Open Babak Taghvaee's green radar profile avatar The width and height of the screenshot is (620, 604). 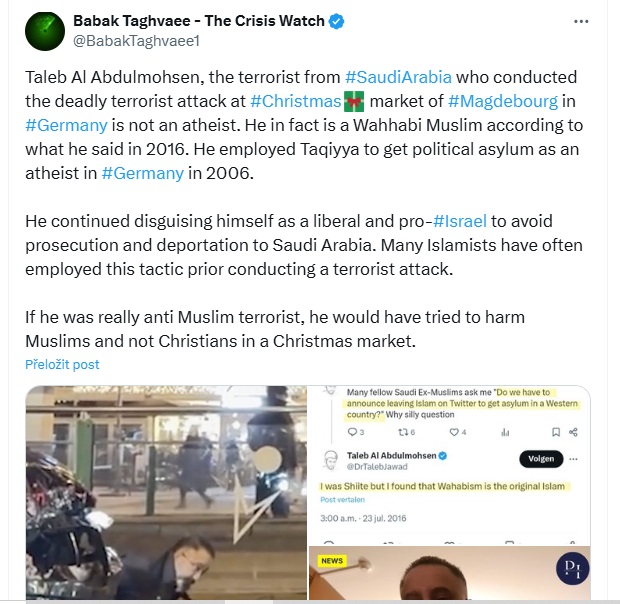(x=45, y=31)
